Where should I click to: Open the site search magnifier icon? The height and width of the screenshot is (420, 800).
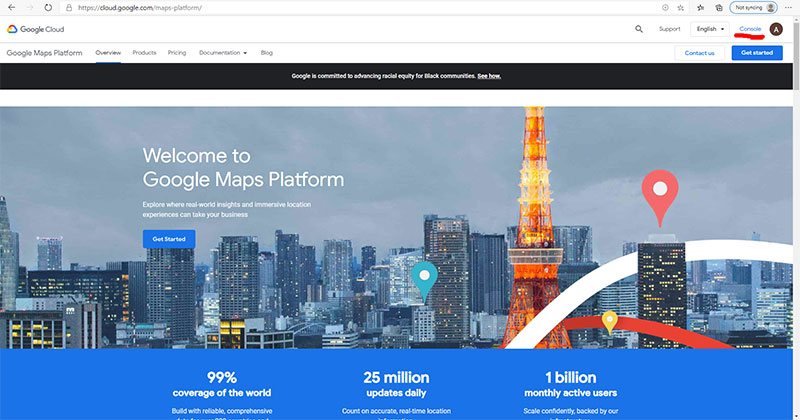pyautogui.click(x=639, y=29)
